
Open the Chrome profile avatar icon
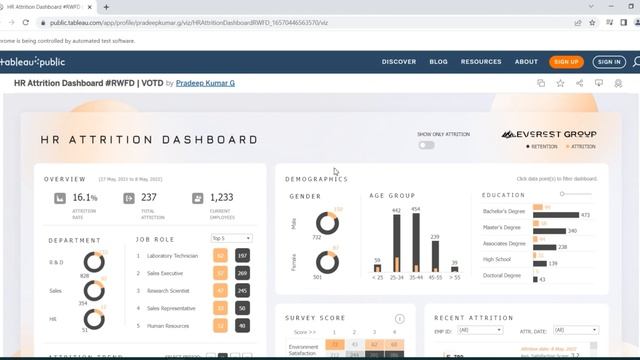pyautogui.click(x=637, y=23)
